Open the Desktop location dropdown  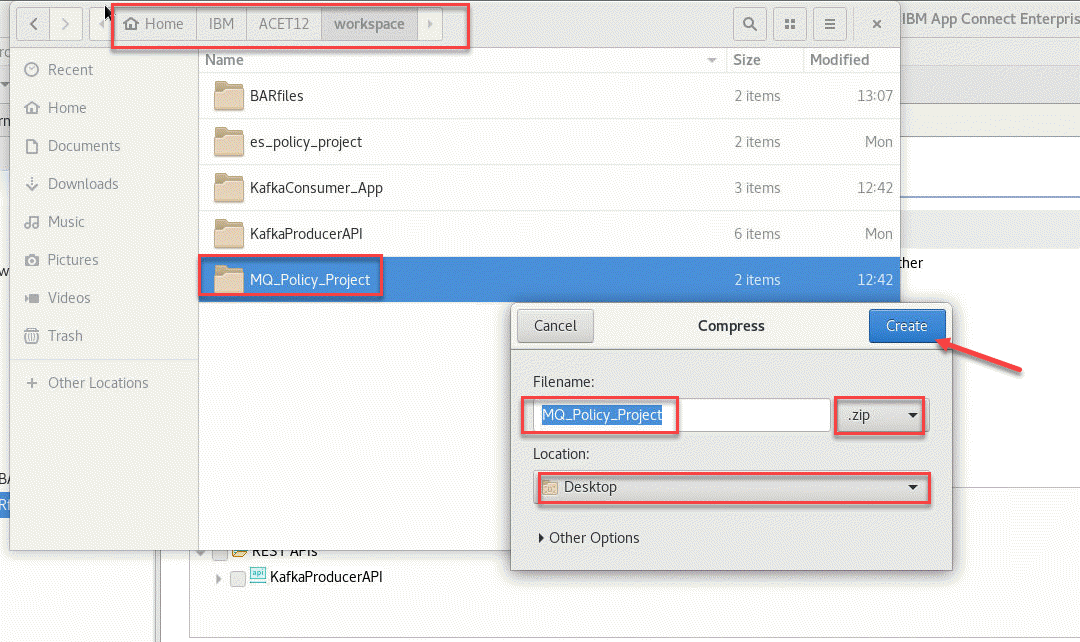click(732, 487)
